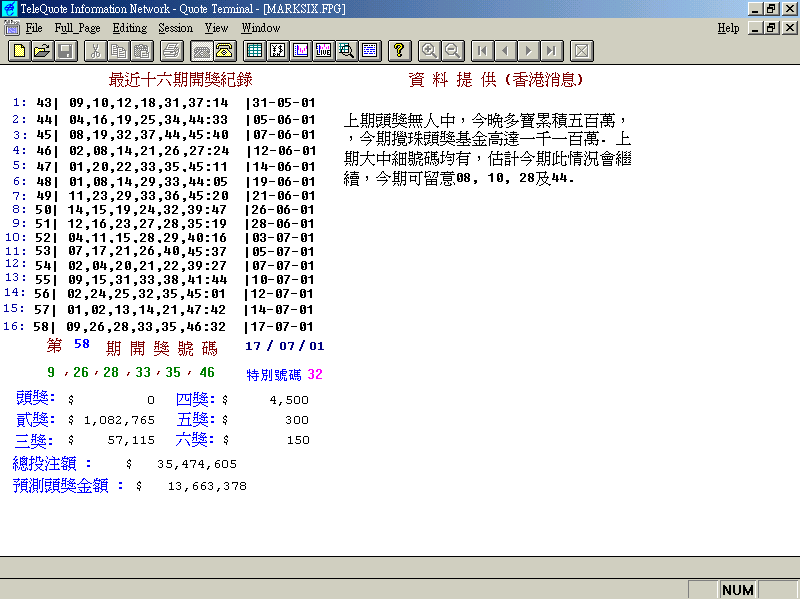Click the table search magnifier icon
The image size is (800, 600).
(x=346, y=51)
